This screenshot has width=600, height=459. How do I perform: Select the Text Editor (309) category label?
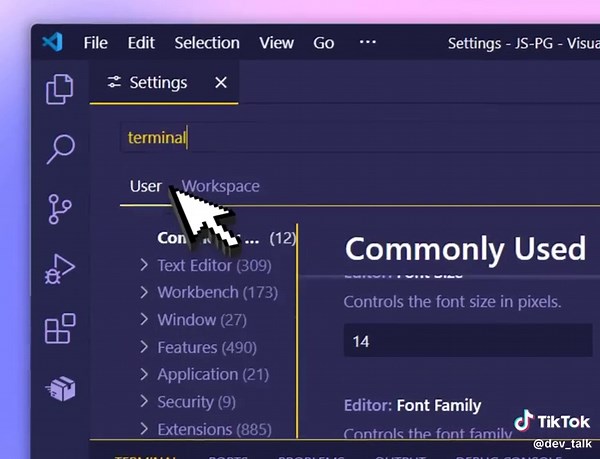(214, 265)
